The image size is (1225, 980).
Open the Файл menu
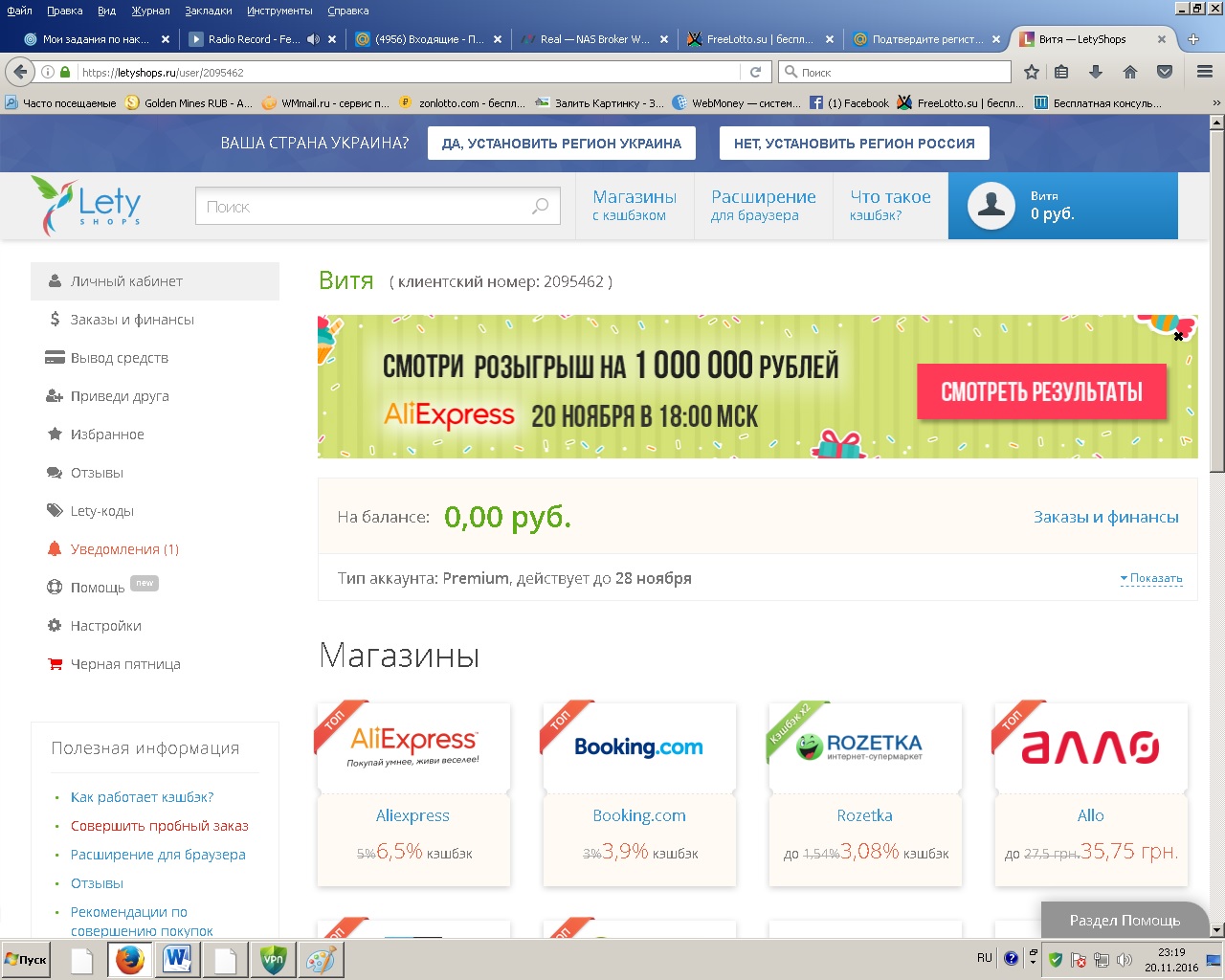(19, 11)
